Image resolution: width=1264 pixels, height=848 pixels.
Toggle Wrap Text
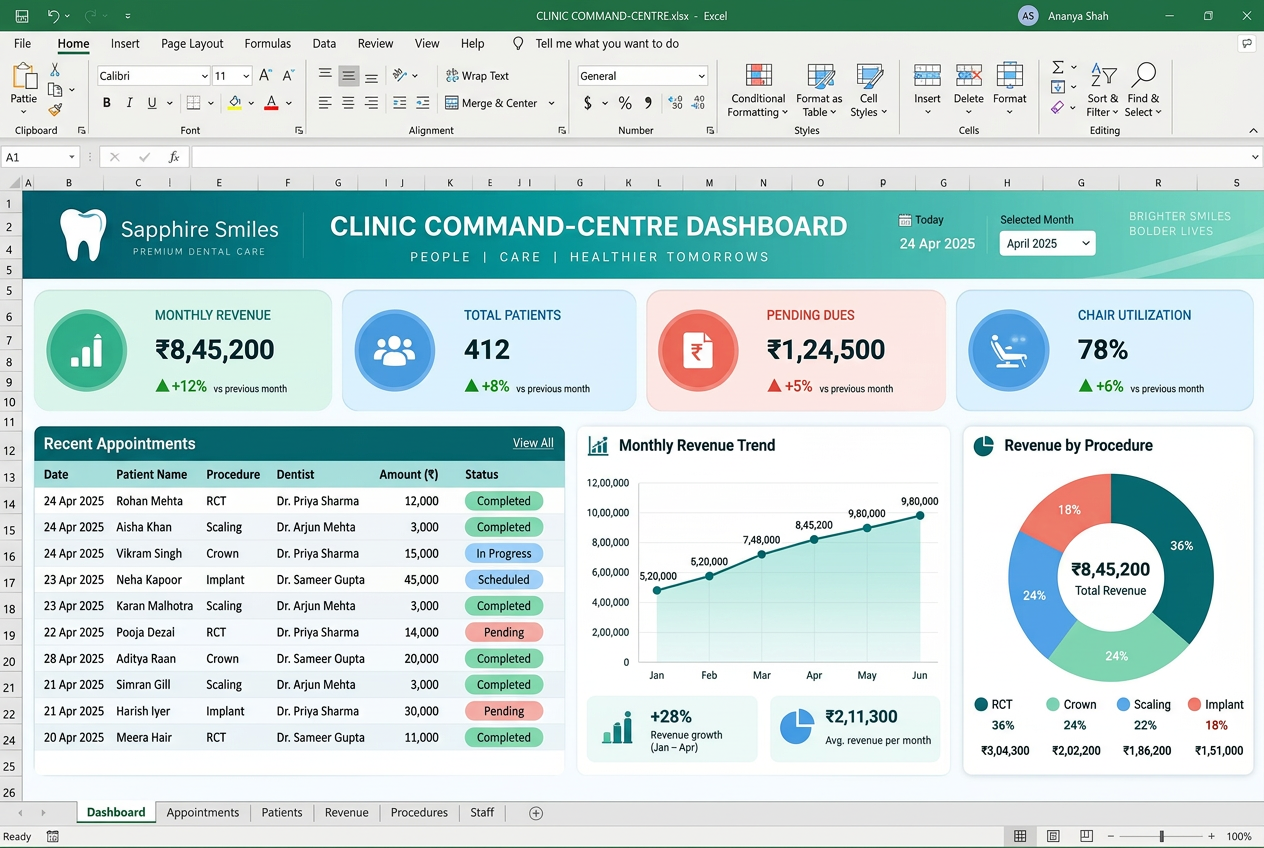(477, 76)
